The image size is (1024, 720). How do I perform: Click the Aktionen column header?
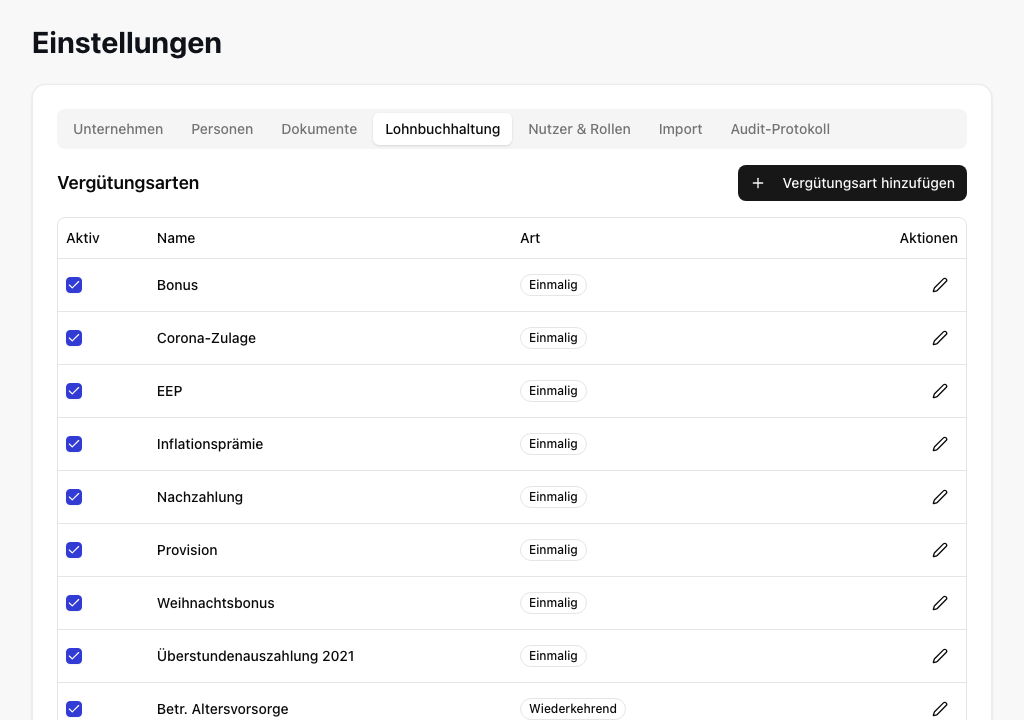coord(929,238)
